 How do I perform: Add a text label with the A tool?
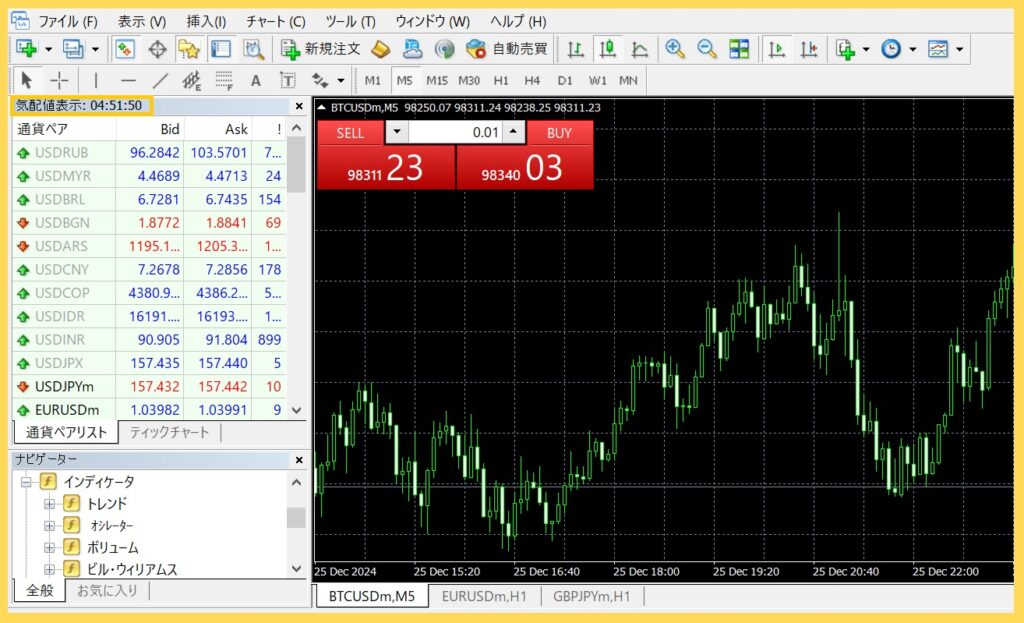(256, 80)
